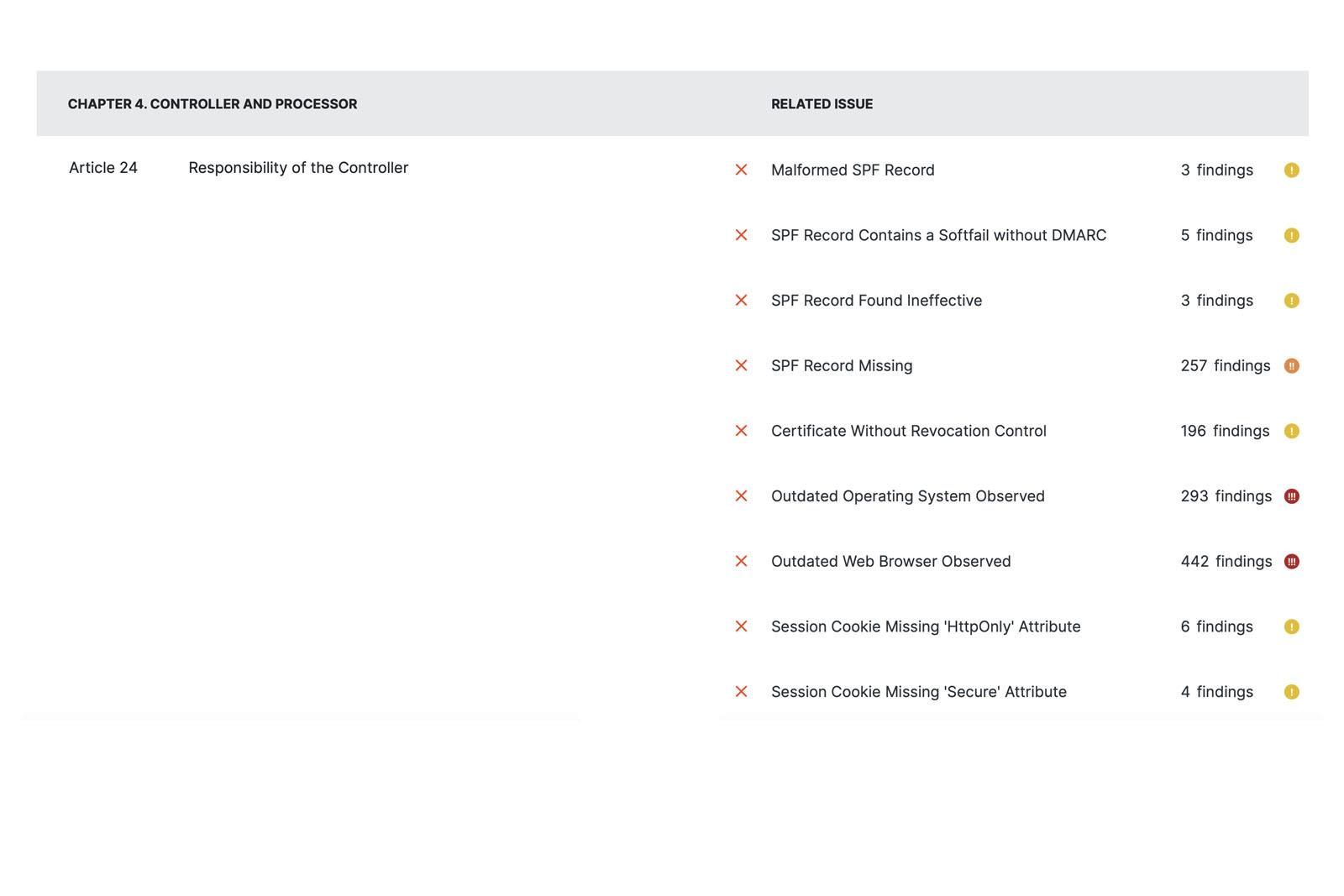The height and width of the screenshot is (896, 1344).
Task: Click Article 24 label
Action: [x=103, y=168]
